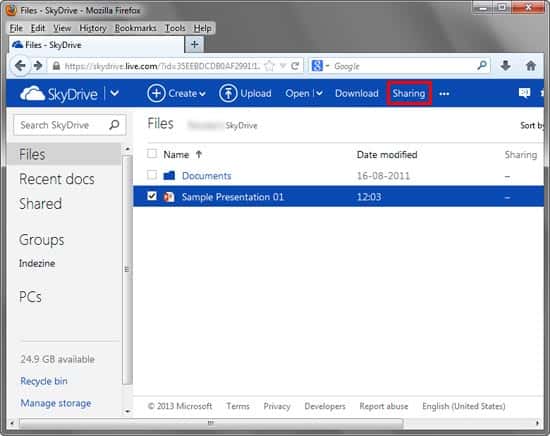Select Files in the sidebar
The width and height of the screenshot is (550, 436).
(64, 154)
